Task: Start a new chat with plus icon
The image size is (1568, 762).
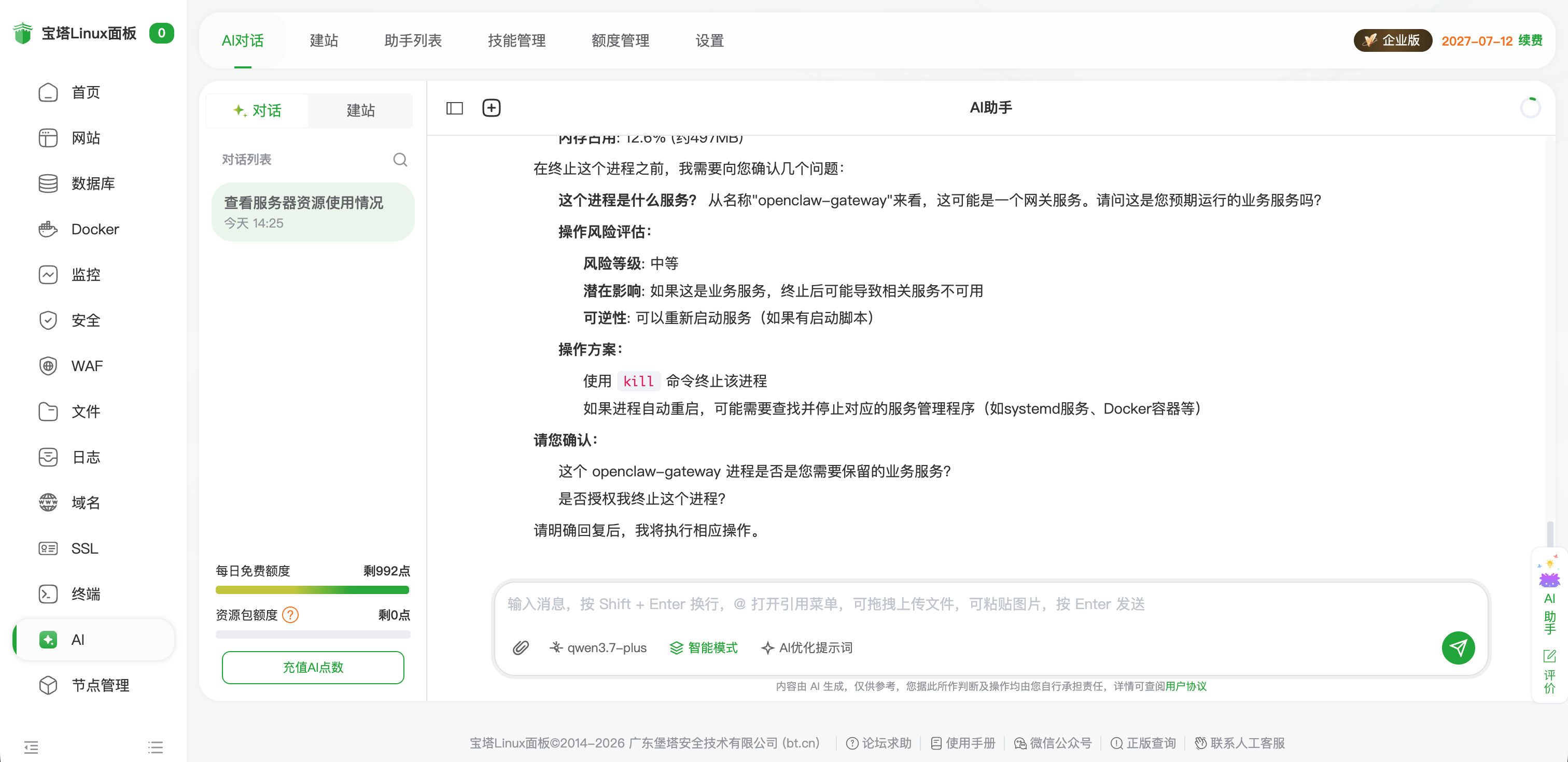Action: pos(491,108)
